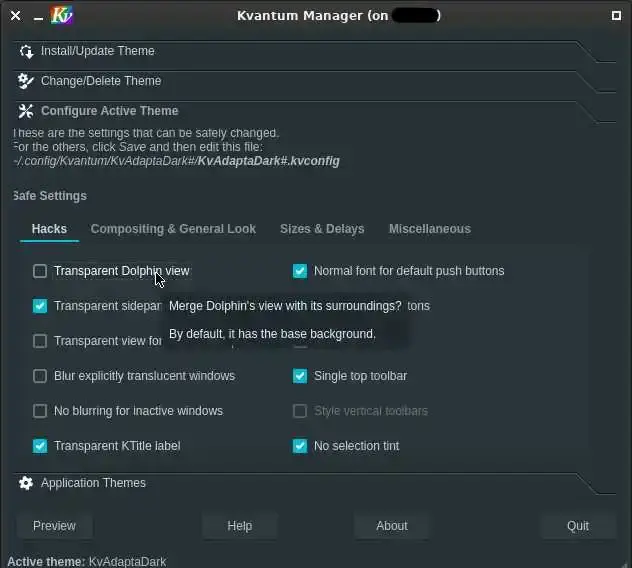Toggle the Style vertical toolbars checkbox

coord(300,411)
